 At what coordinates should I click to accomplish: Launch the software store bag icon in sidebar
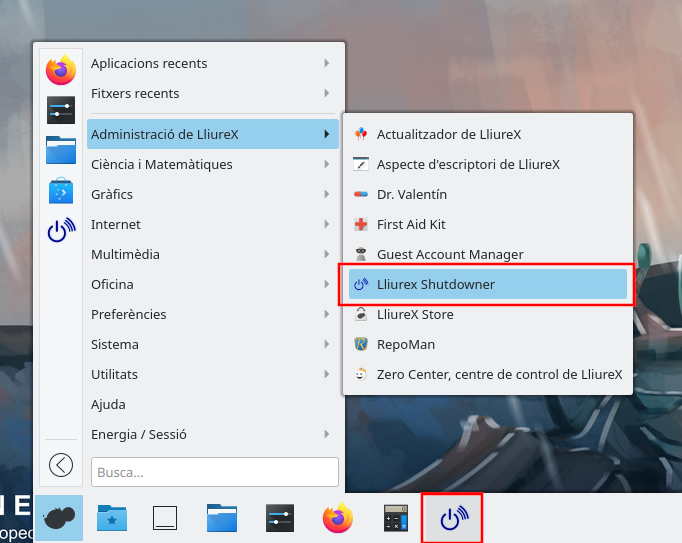pos(61,190)
